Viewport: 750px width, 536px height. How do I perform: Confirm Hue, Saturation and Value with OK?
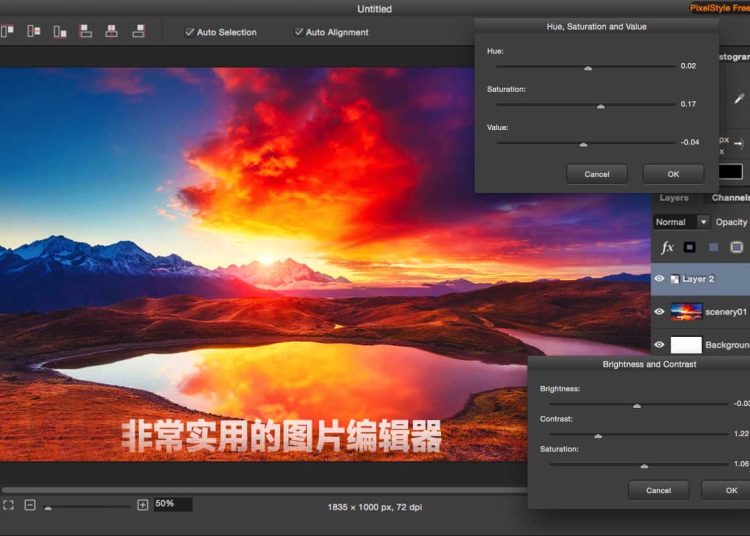coord(673,174)
